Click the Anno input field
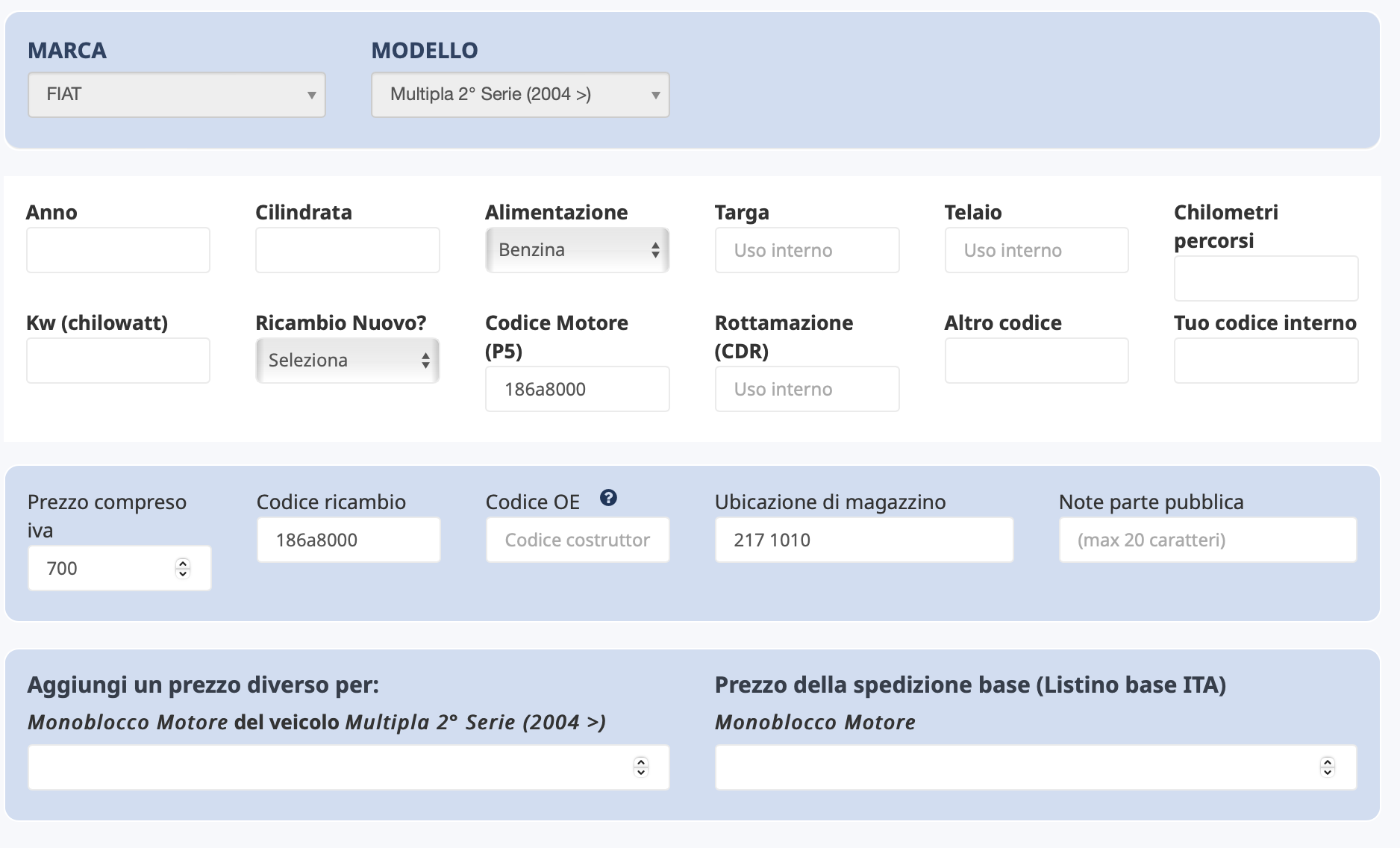This screenshot has height=848, width=1400. pos(118,250)
